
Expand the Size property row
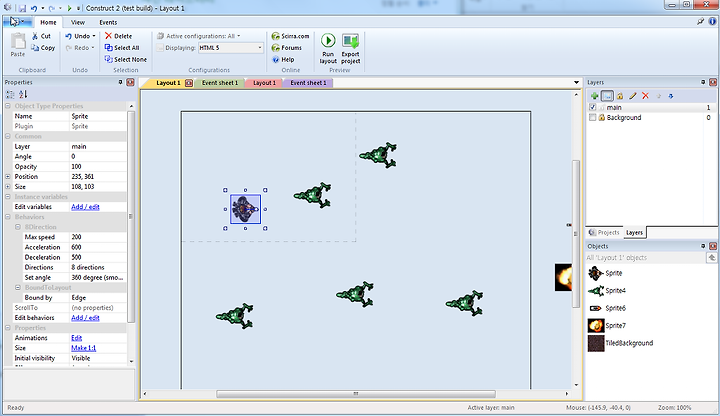pos(8,186)
